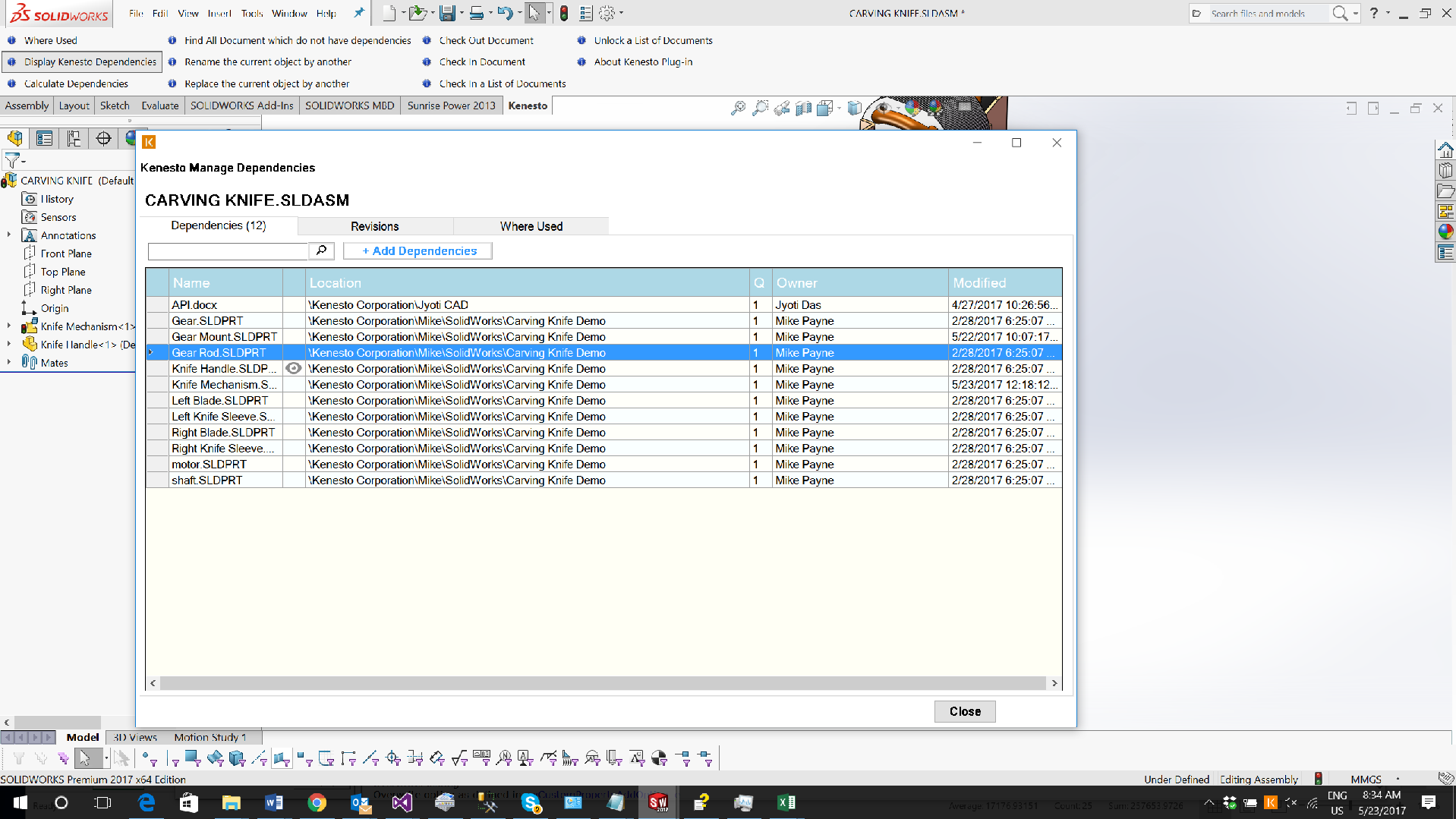Open the File menu
This screenshot has width=1456, height=819.
tap(136, 13)
